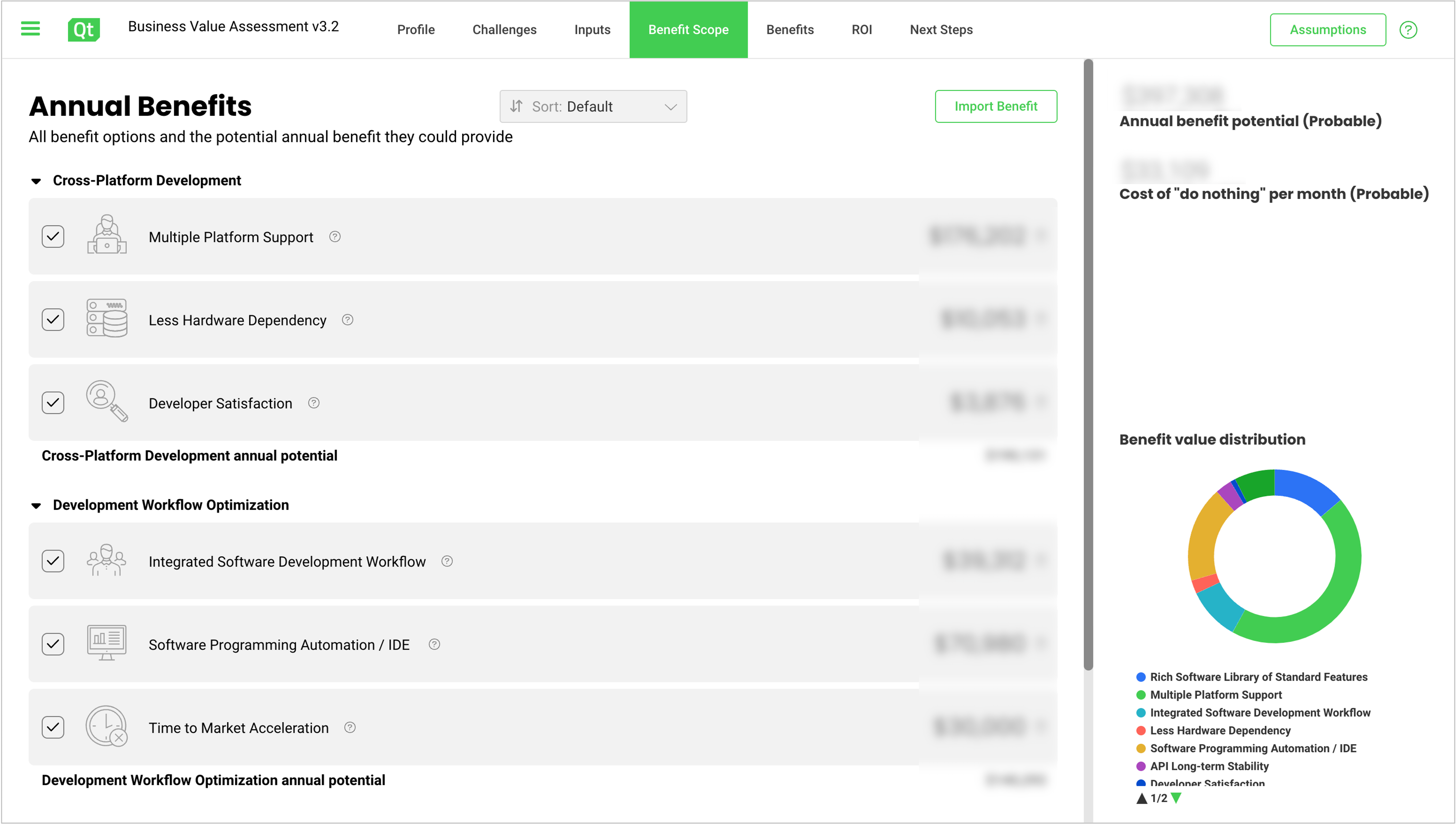The image size is (1456, 824).
Task: Show info for Less Hardware Dependency
Action: tap(348, 320)
